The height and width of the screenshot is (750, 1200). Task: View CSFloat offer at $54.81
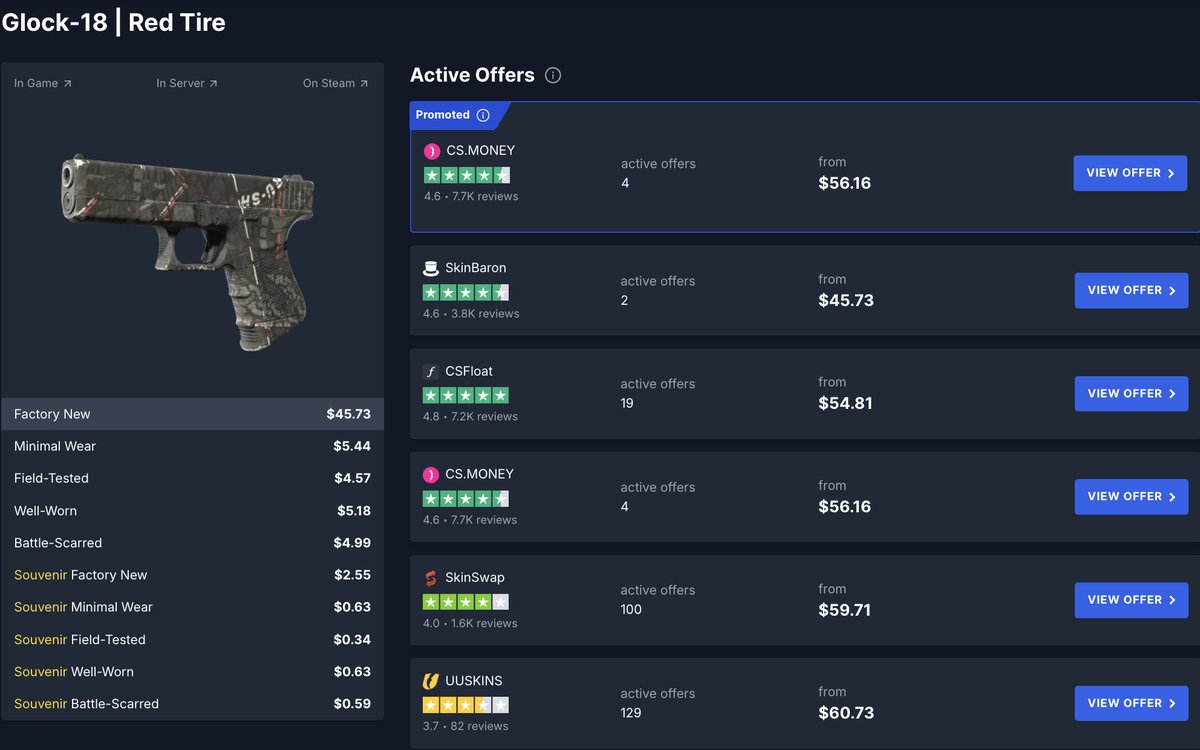(x=1131, y=393)
